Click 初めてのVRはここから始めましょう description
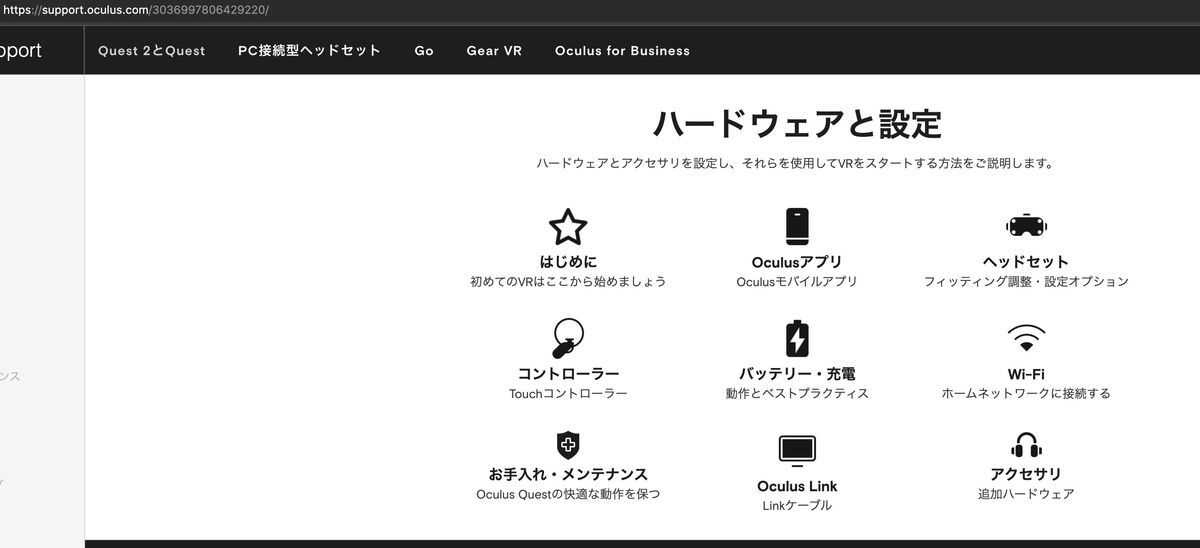The image size is (1200, 548). pos(568,282)
